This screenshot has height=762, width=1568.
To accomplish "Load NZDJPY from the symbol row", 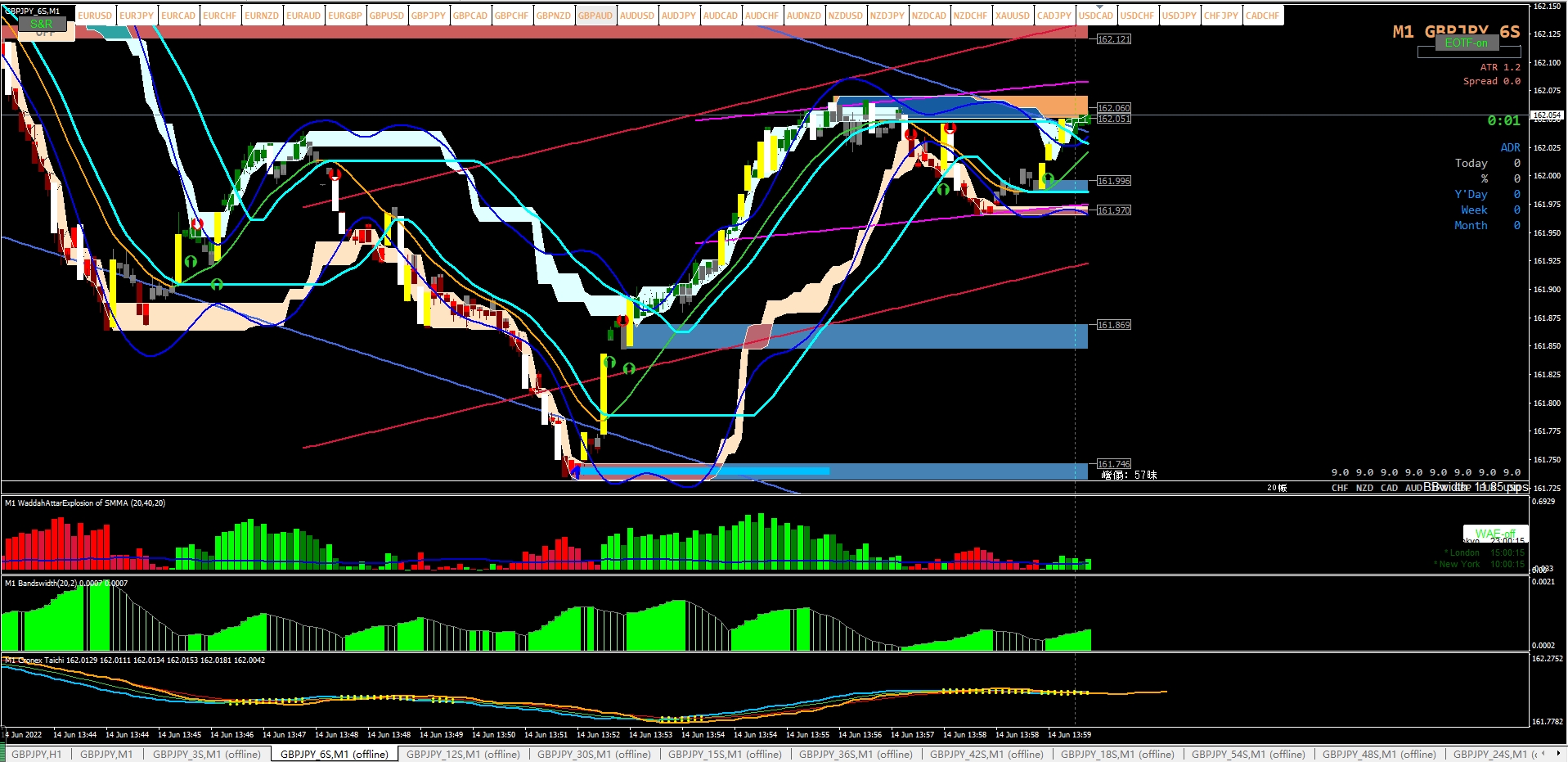I will click(x=887, y=16).
